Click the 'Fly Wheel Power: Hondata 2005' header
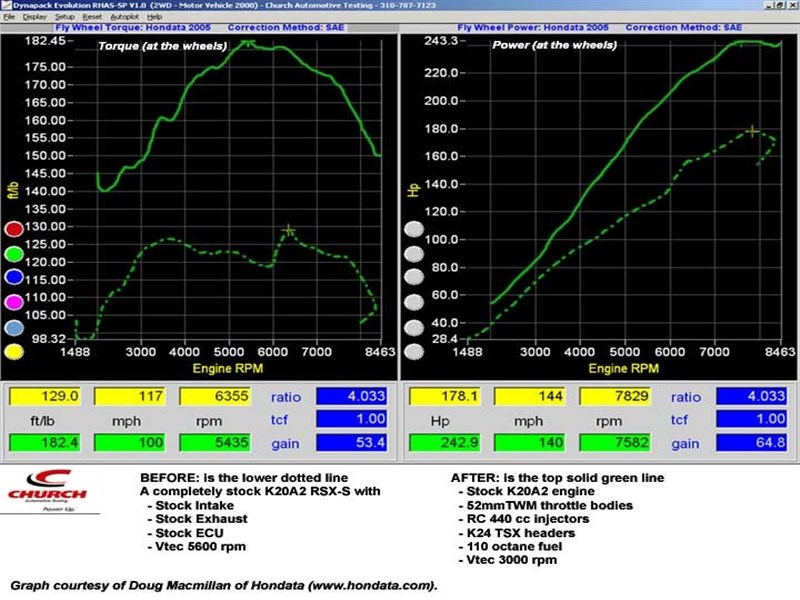 [533, 28]
